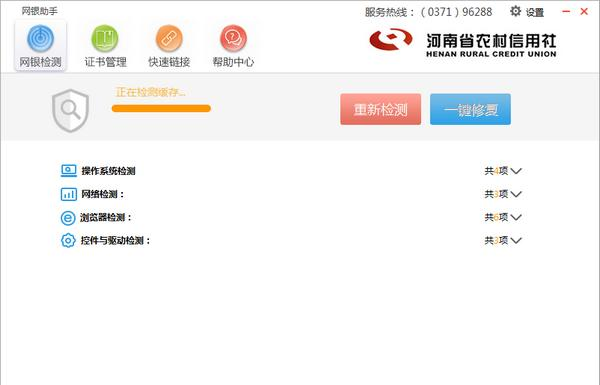
Task: Click the Henan Rural Credit Union logo
Action: pyautogui.click(x=463, y=41)
